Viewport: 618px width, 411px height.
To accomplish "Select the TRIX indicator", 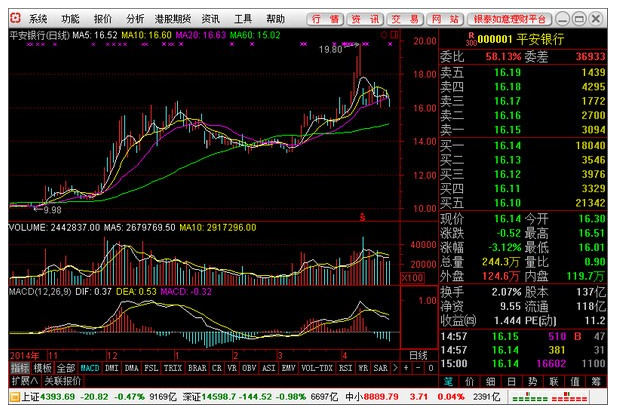I will 173,368.
